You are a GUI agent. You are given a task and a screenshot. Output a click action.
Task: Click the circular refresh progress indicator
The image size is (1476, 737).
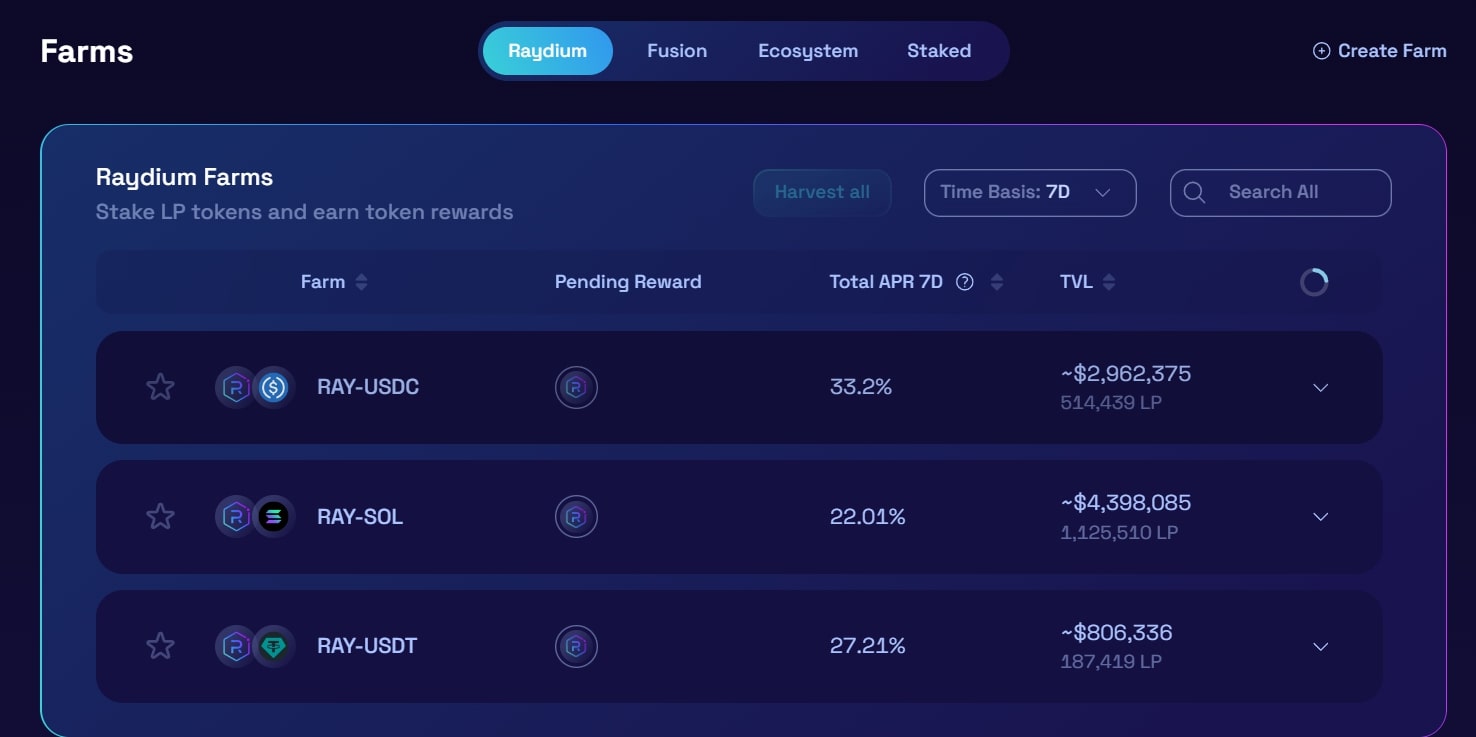coord(1314,282)
